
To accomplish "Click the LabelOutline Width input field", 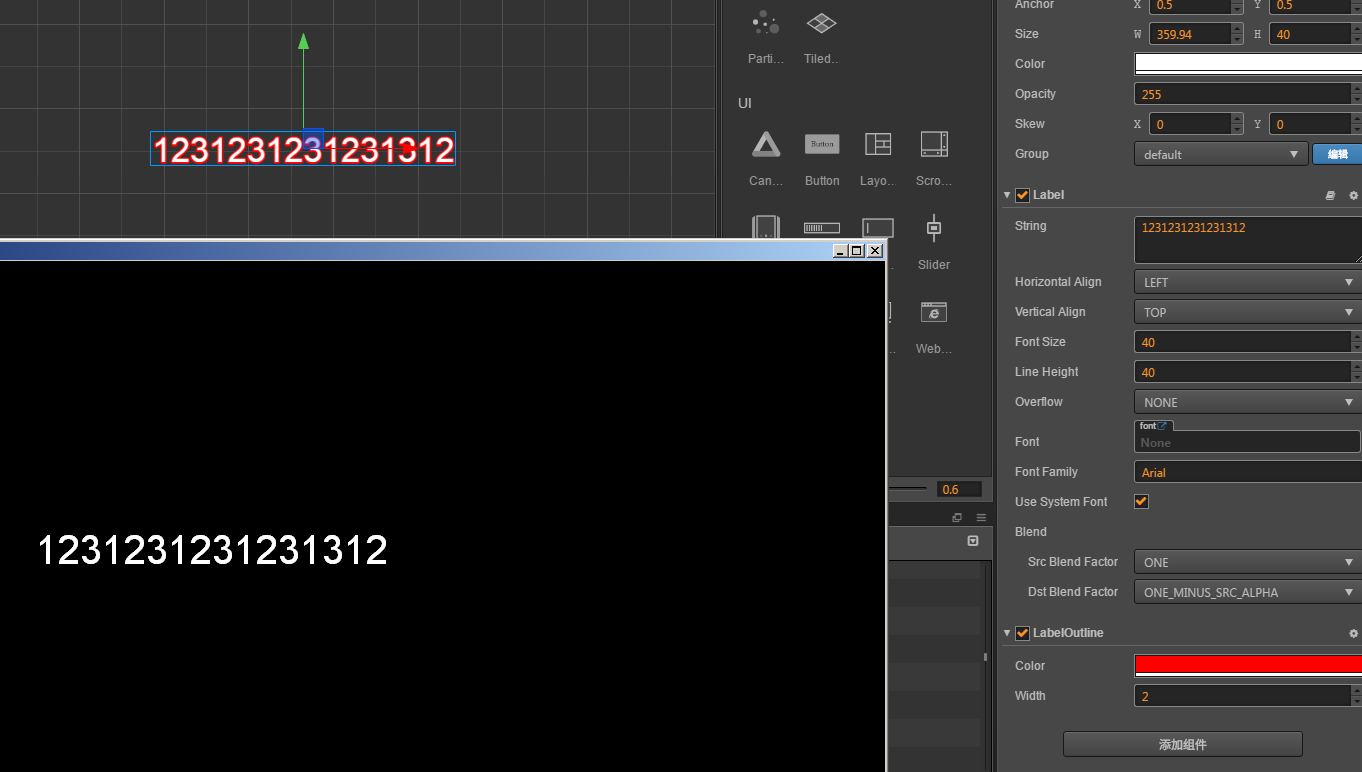I will pyautogui.click(x=1242, y=696).
